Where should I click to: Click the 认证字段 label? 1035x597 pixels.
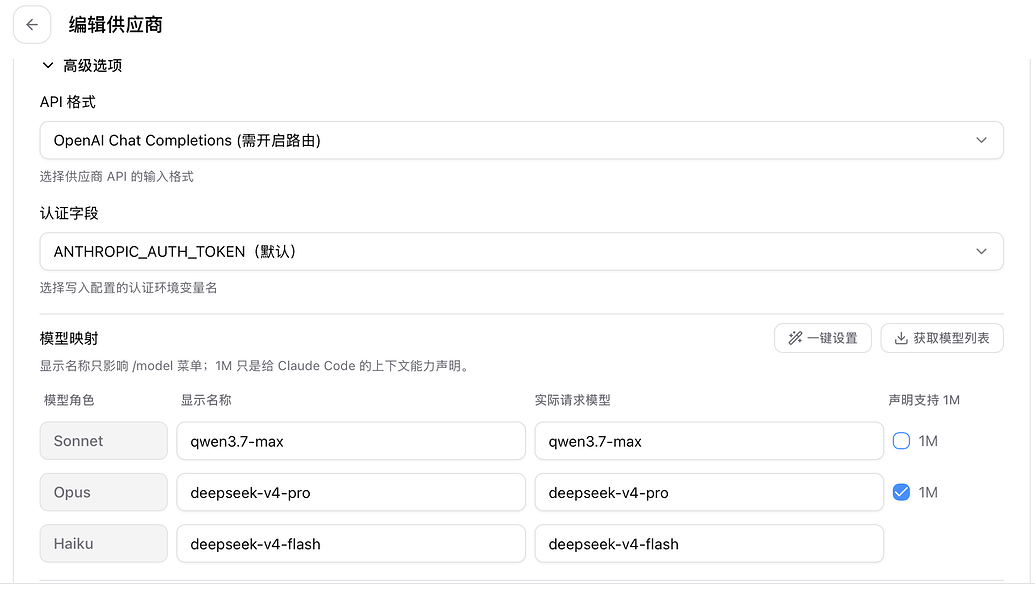69,213
